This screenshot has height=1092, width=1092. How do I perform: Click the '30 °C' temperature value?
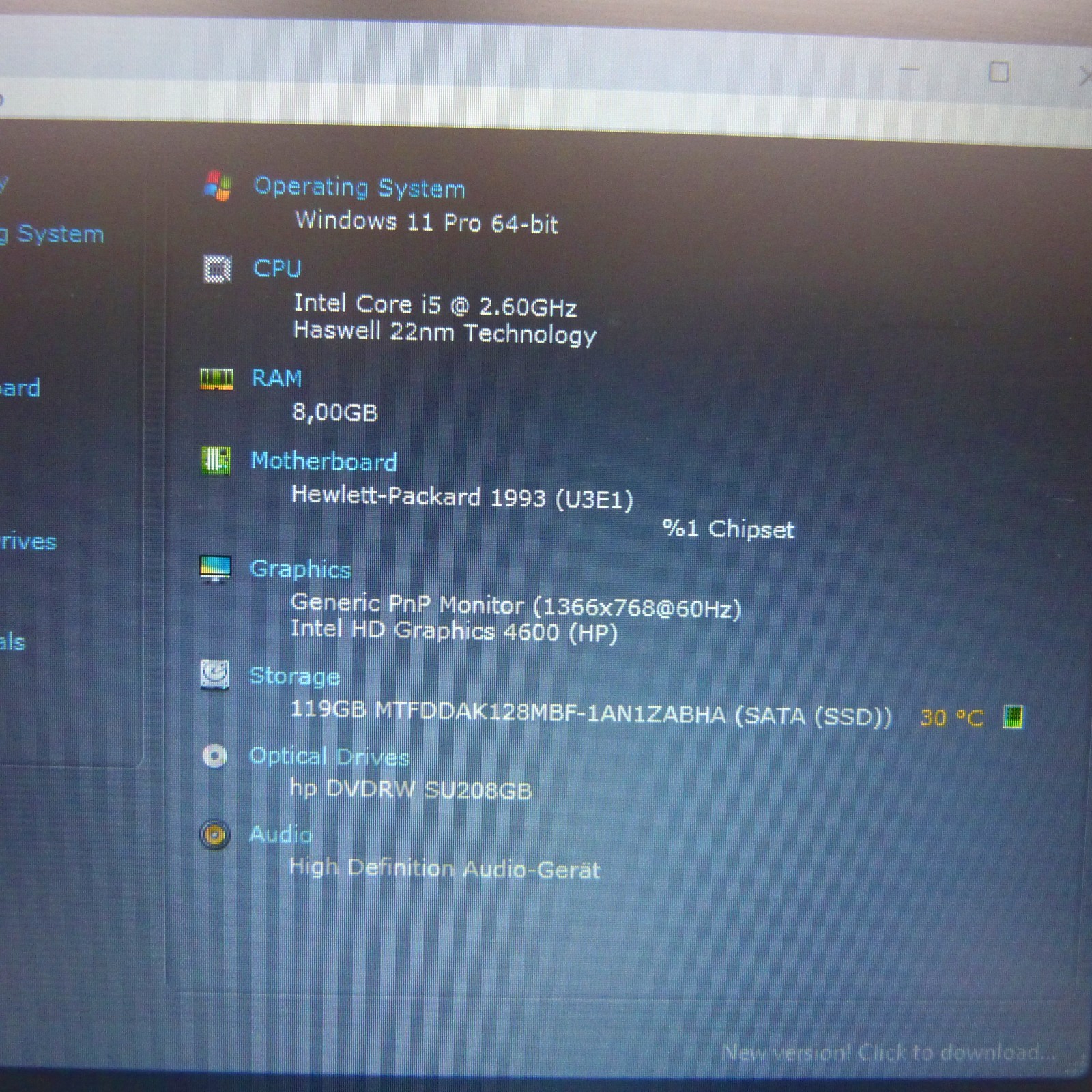click(x=951, y=717)
